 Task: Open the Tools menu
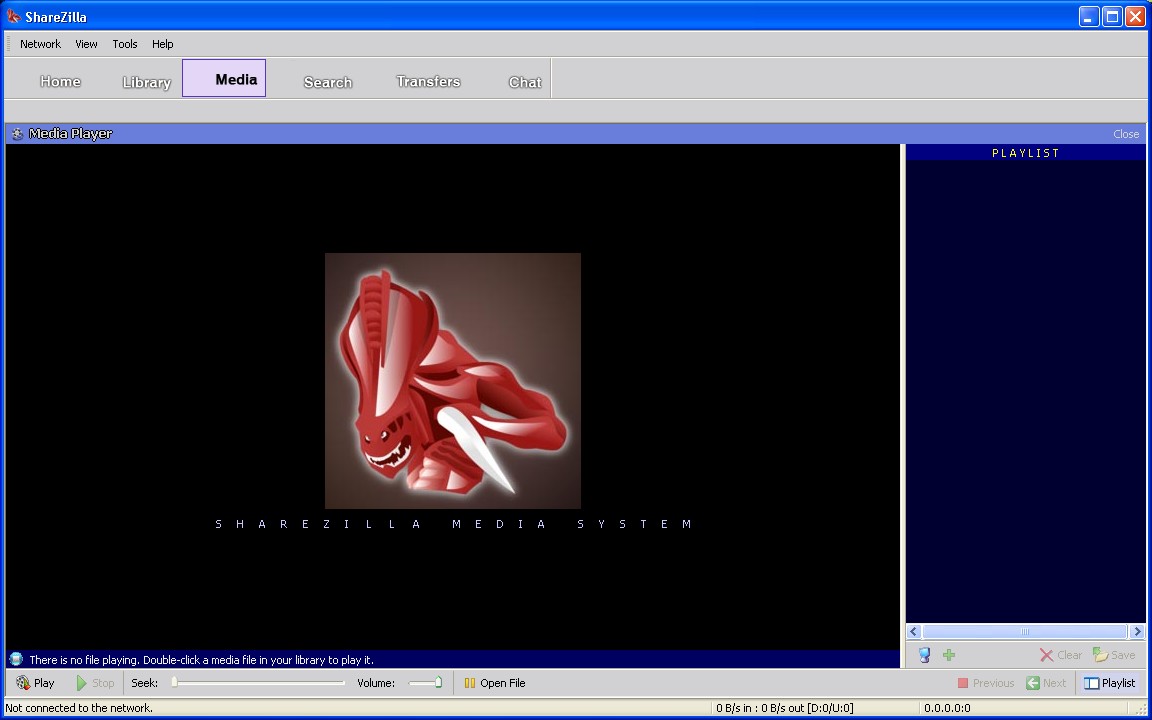pyautogui.click(x=125, y=44)
